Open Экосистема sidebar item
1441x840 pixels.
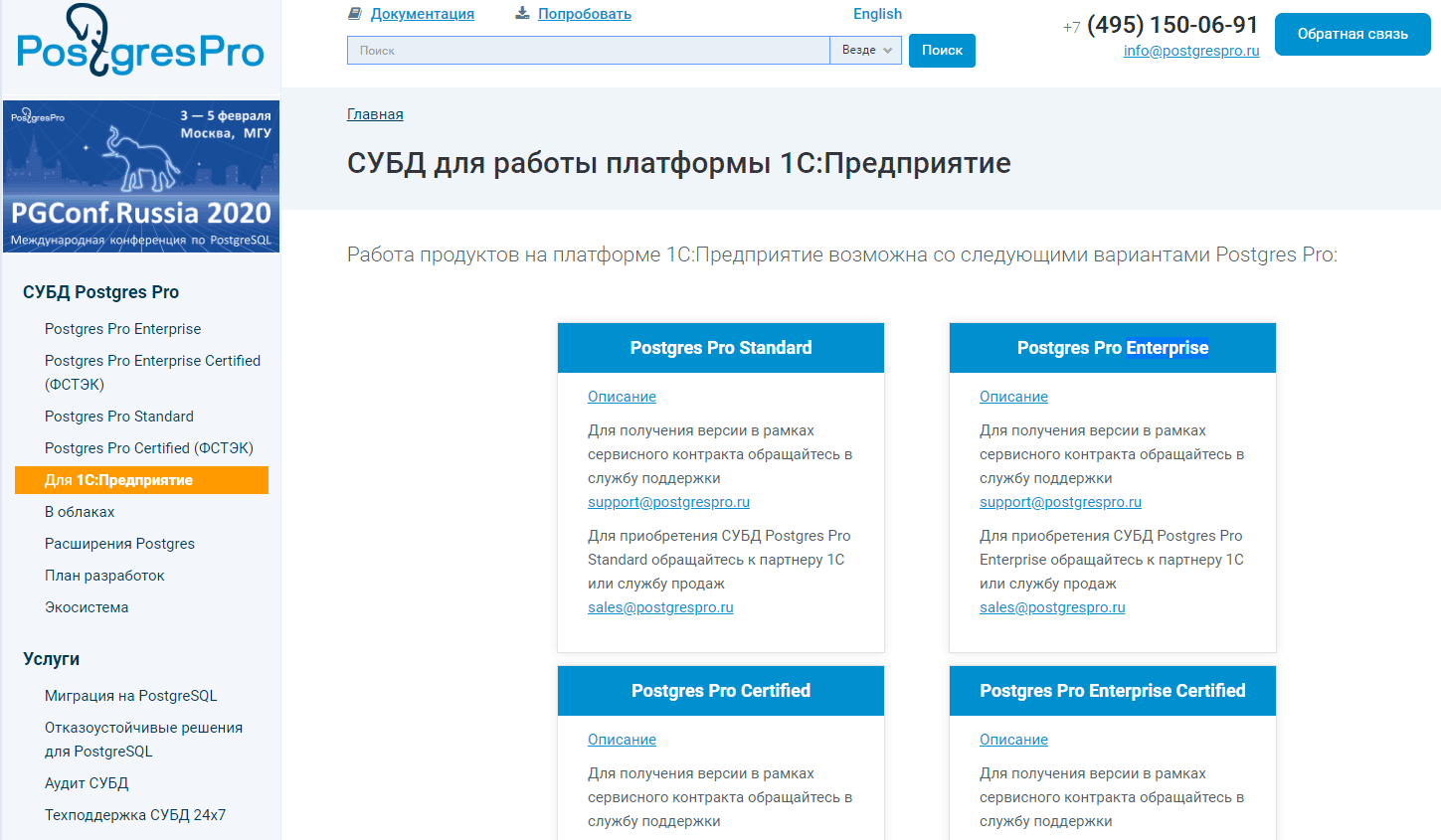pyautogui.click(x=87, y=607)
